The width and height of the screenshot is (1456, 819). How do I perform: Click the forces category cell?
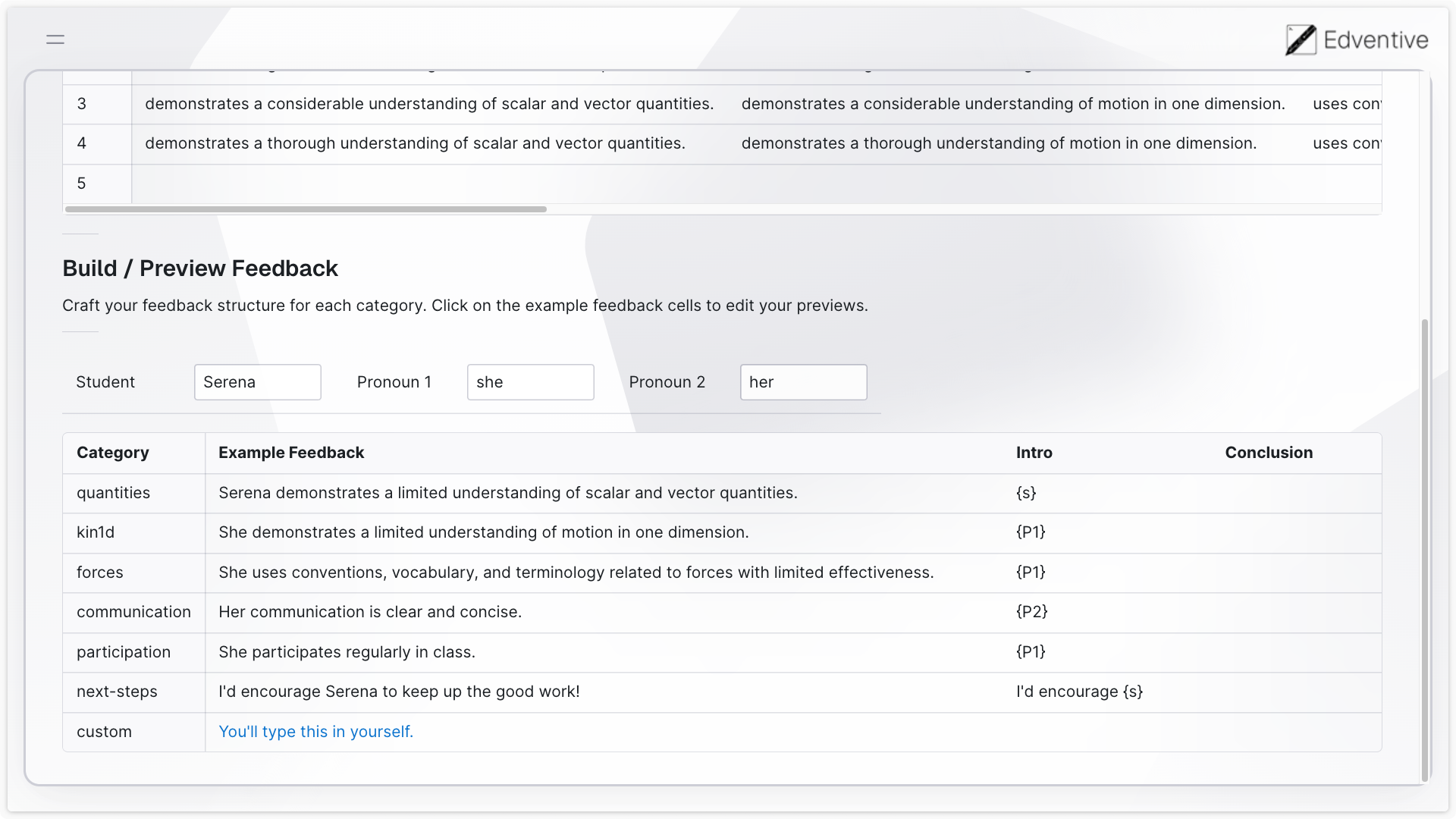coord(134,573)
